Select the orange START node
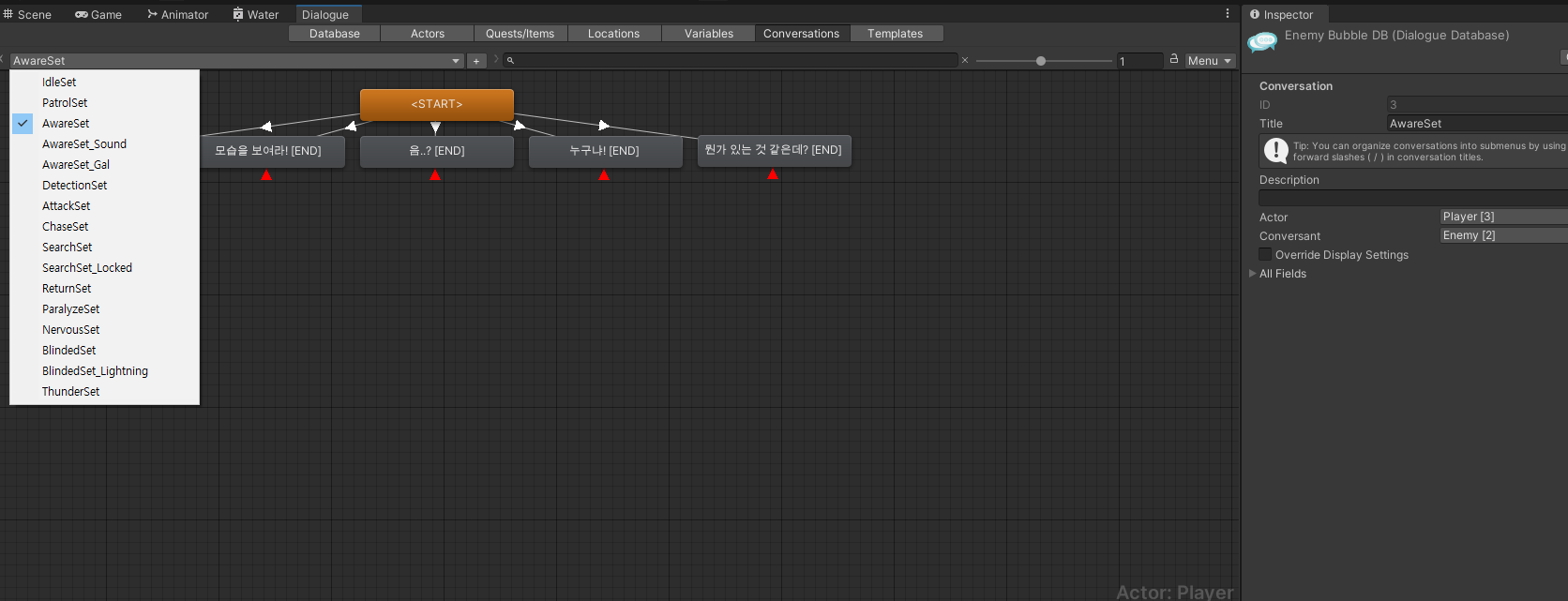This screenshot has height=601, width=1568. 437,104
